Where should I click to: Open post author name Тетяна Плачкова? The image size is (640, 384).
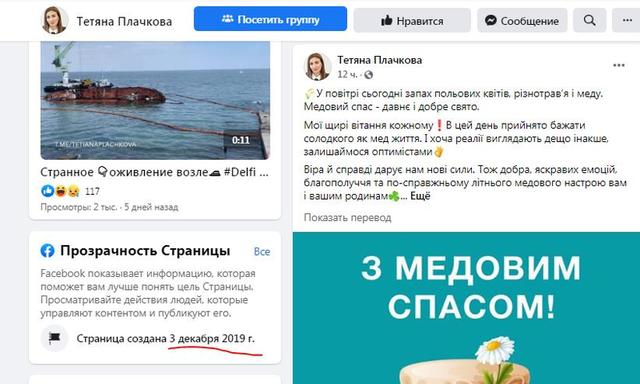click(x=380, y=60)
